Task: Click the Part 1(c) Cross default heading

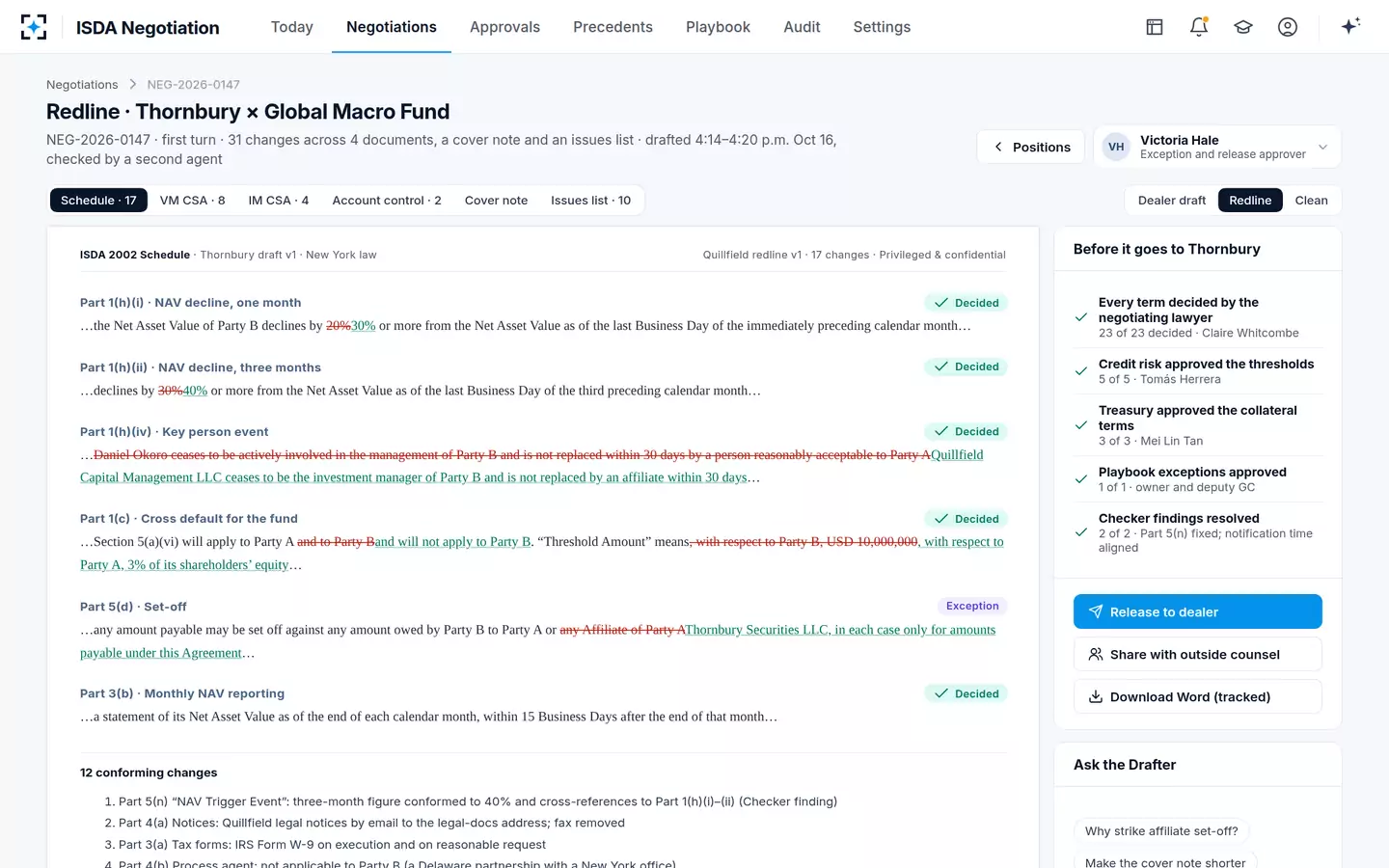Action: (189, 519)
